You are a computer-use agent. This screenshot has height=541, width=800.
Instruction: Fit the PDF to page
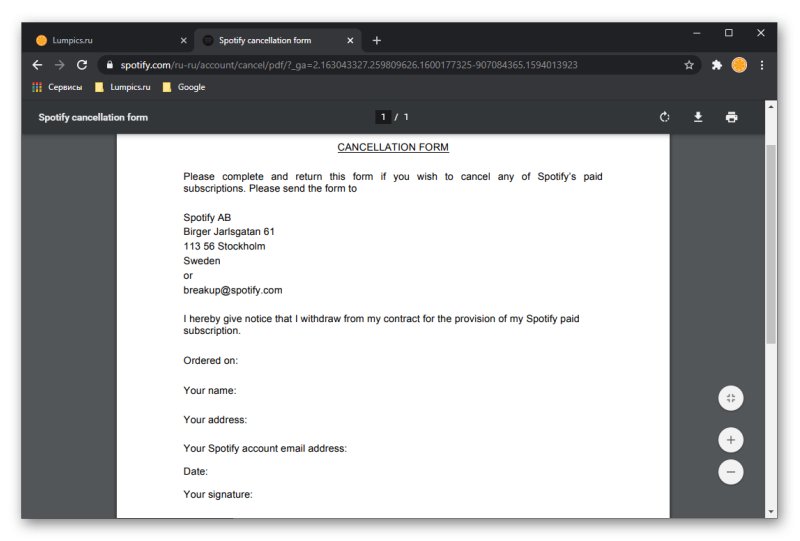click(x=731, y=398)
